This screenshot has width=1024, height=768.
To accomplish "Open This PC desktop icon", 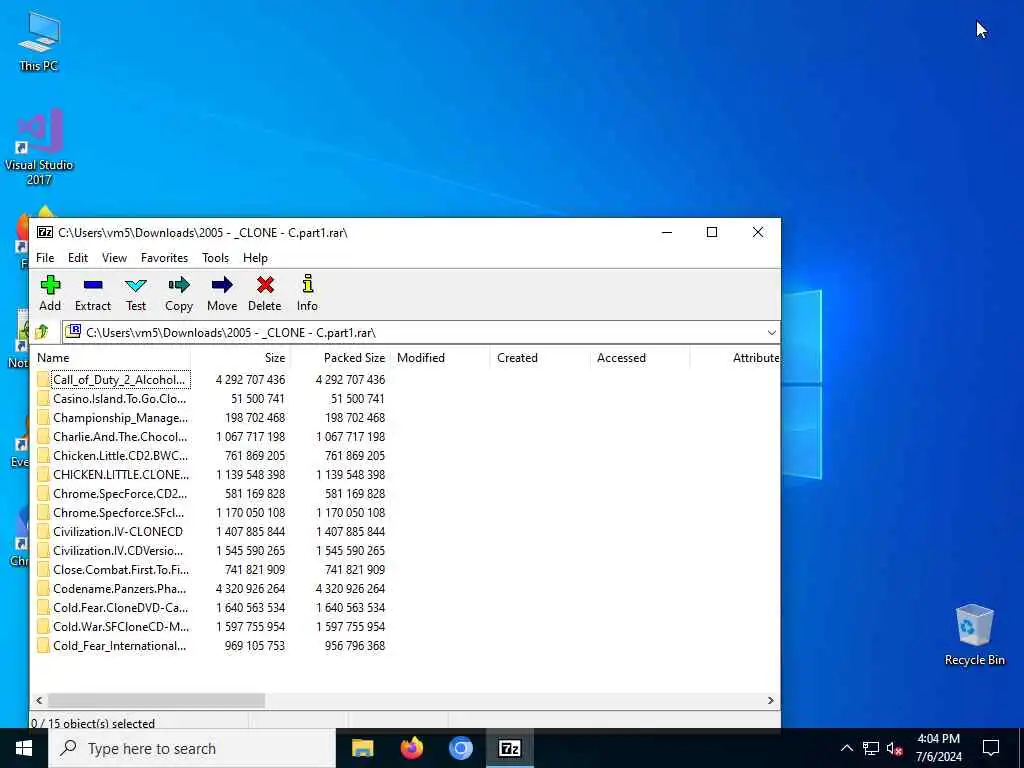I will click(x=39, y=41).
